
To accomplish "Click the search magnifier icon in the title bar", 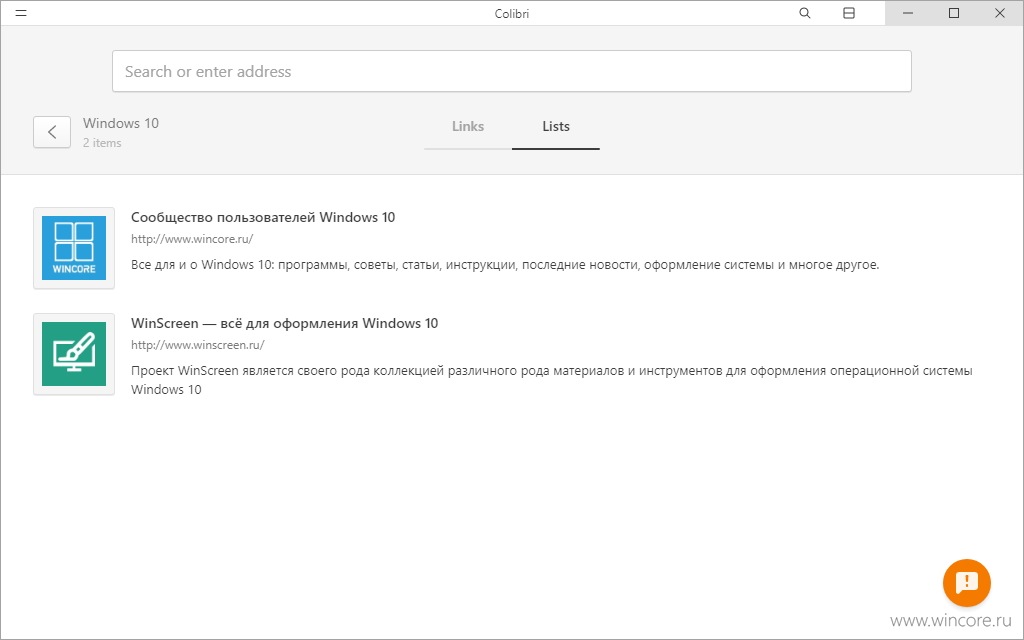I will [805, 13].
